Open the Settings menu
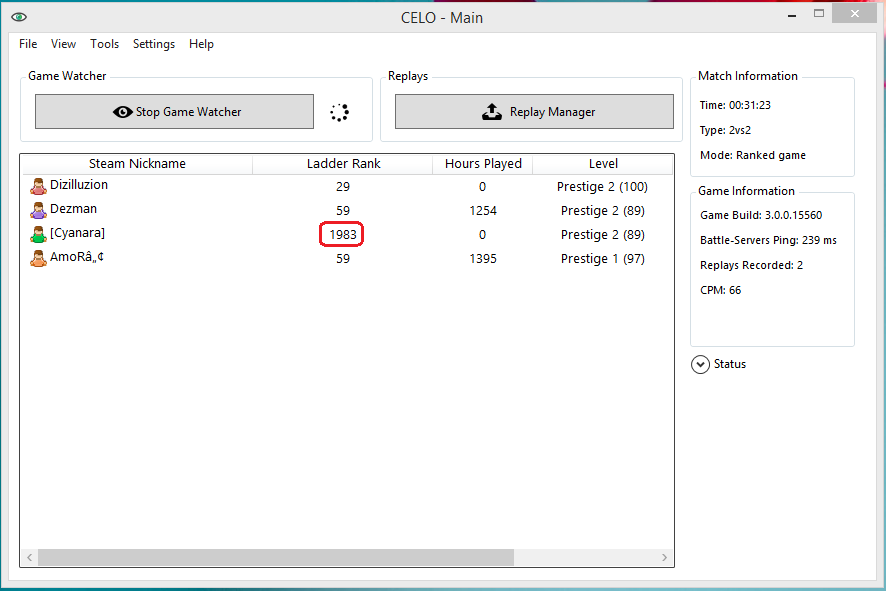 [x=154, y=44]
